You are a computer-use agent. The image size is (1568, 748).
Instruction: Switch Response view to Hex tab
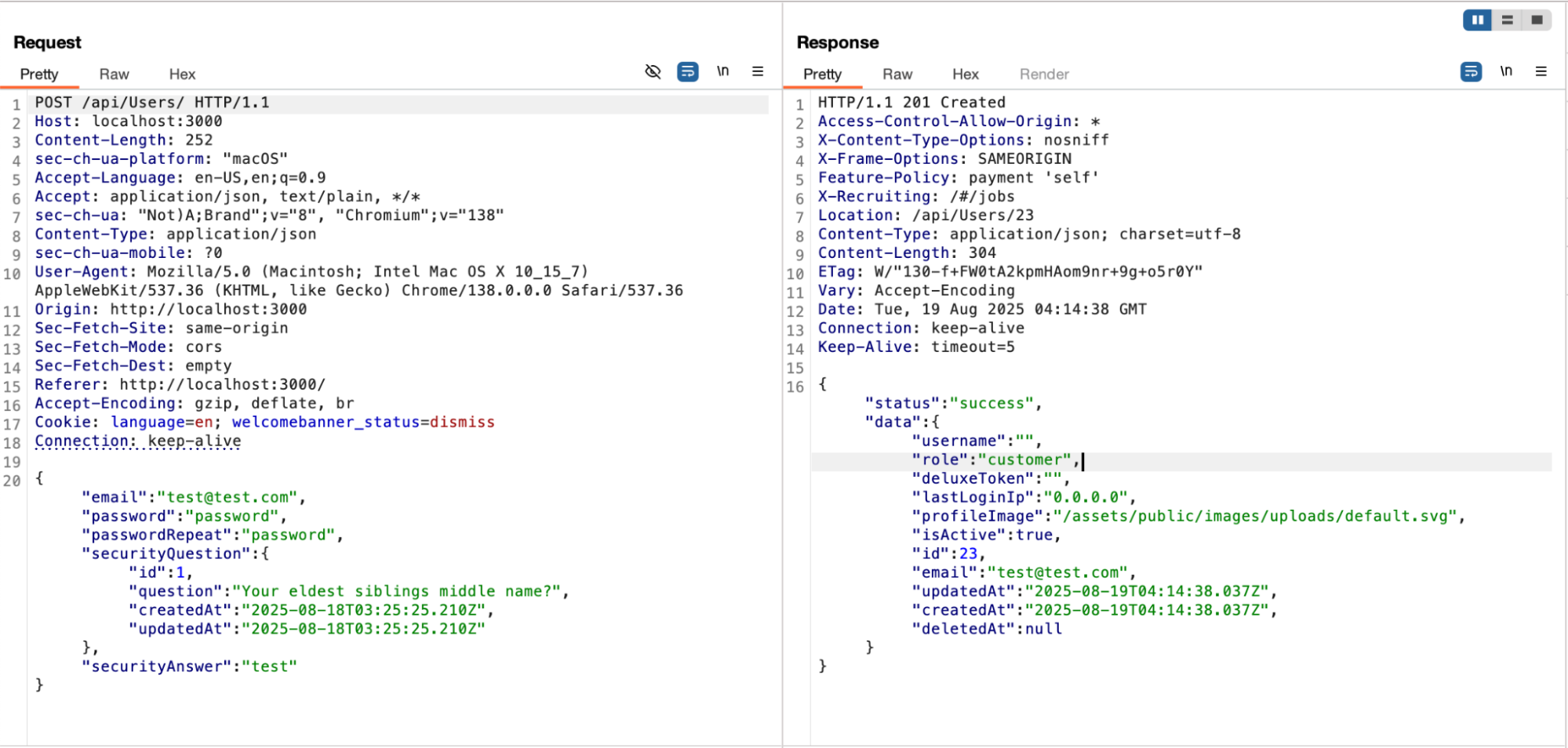(966, 74)
